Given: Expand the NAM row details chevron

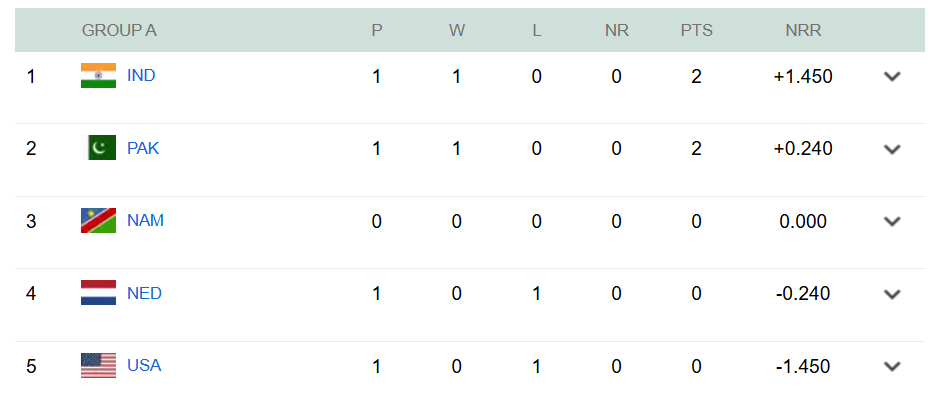Looking at the screenshot, I should [892, 221].
